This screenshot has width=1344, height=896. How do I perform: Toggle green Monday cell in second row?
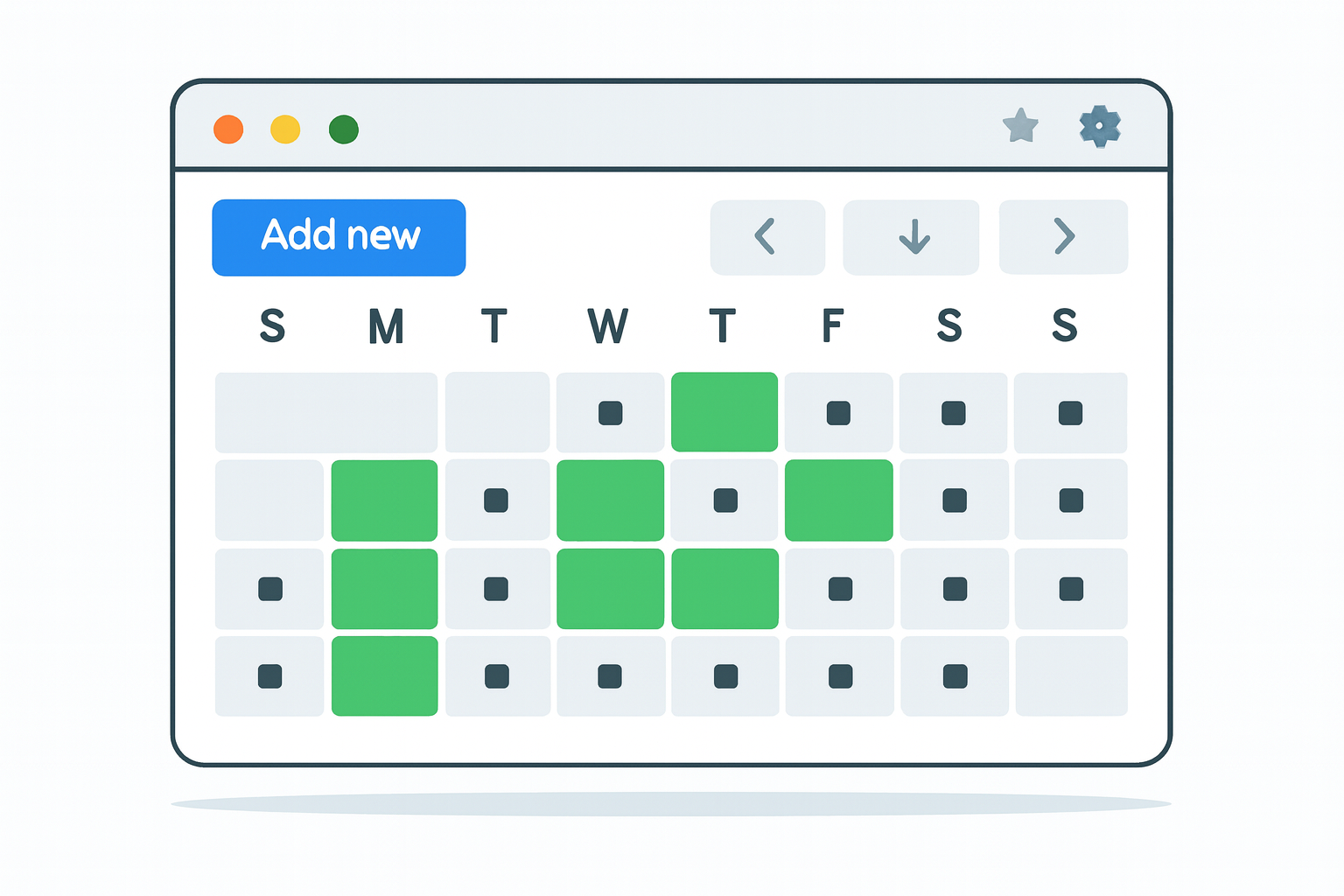tap(384, 500)
